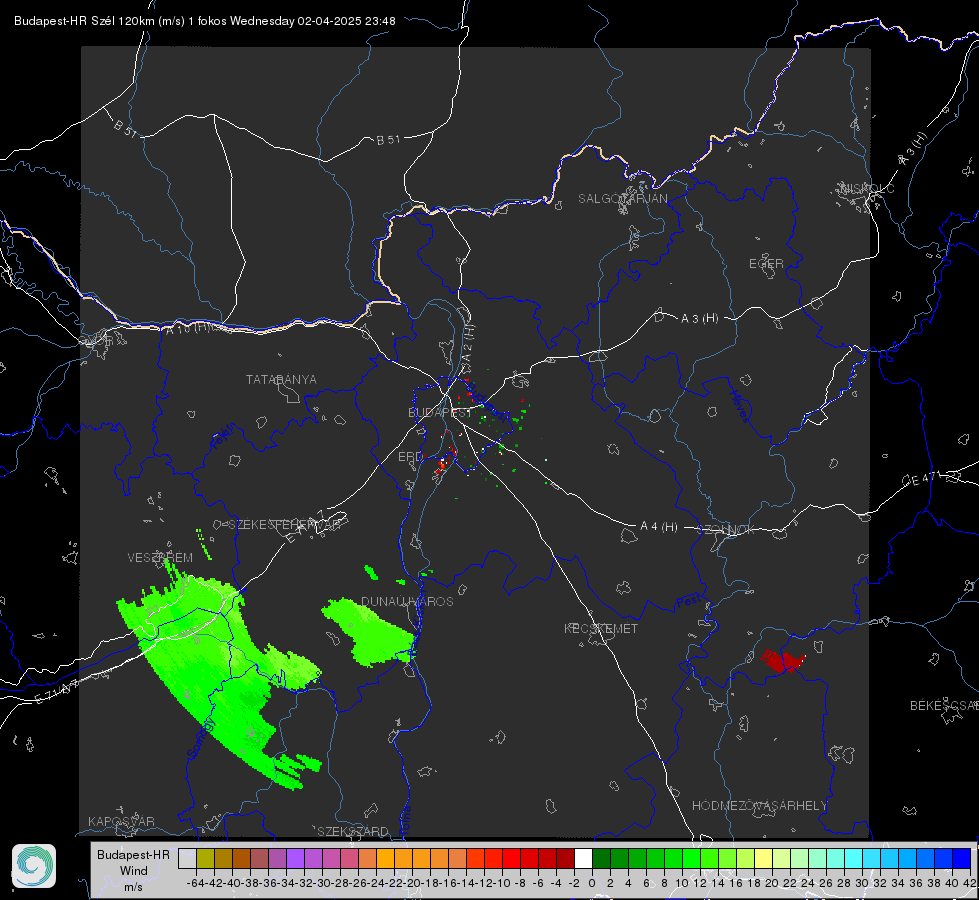Select the olive swatch between -64 and -42

pos(205,858)
